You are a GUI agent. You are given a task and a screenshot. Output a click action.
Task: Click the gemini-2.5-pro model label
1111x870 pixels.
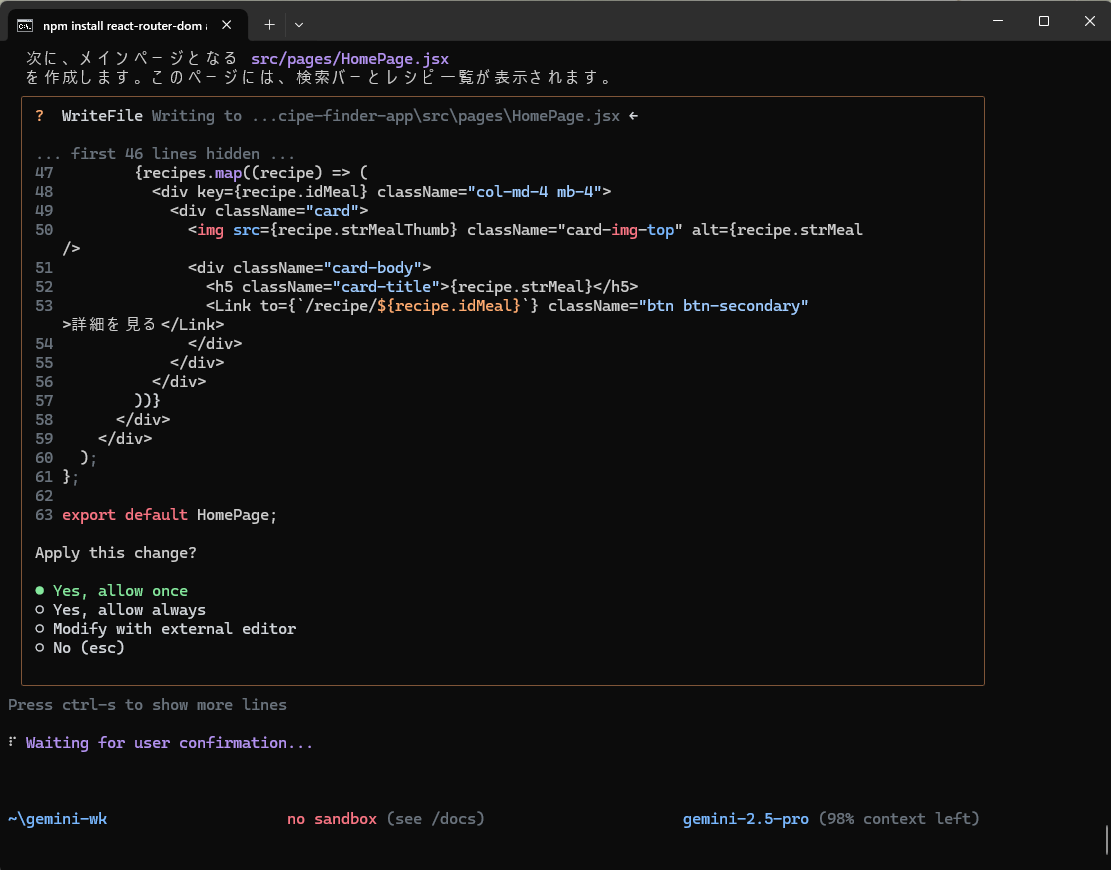[745, 819]
